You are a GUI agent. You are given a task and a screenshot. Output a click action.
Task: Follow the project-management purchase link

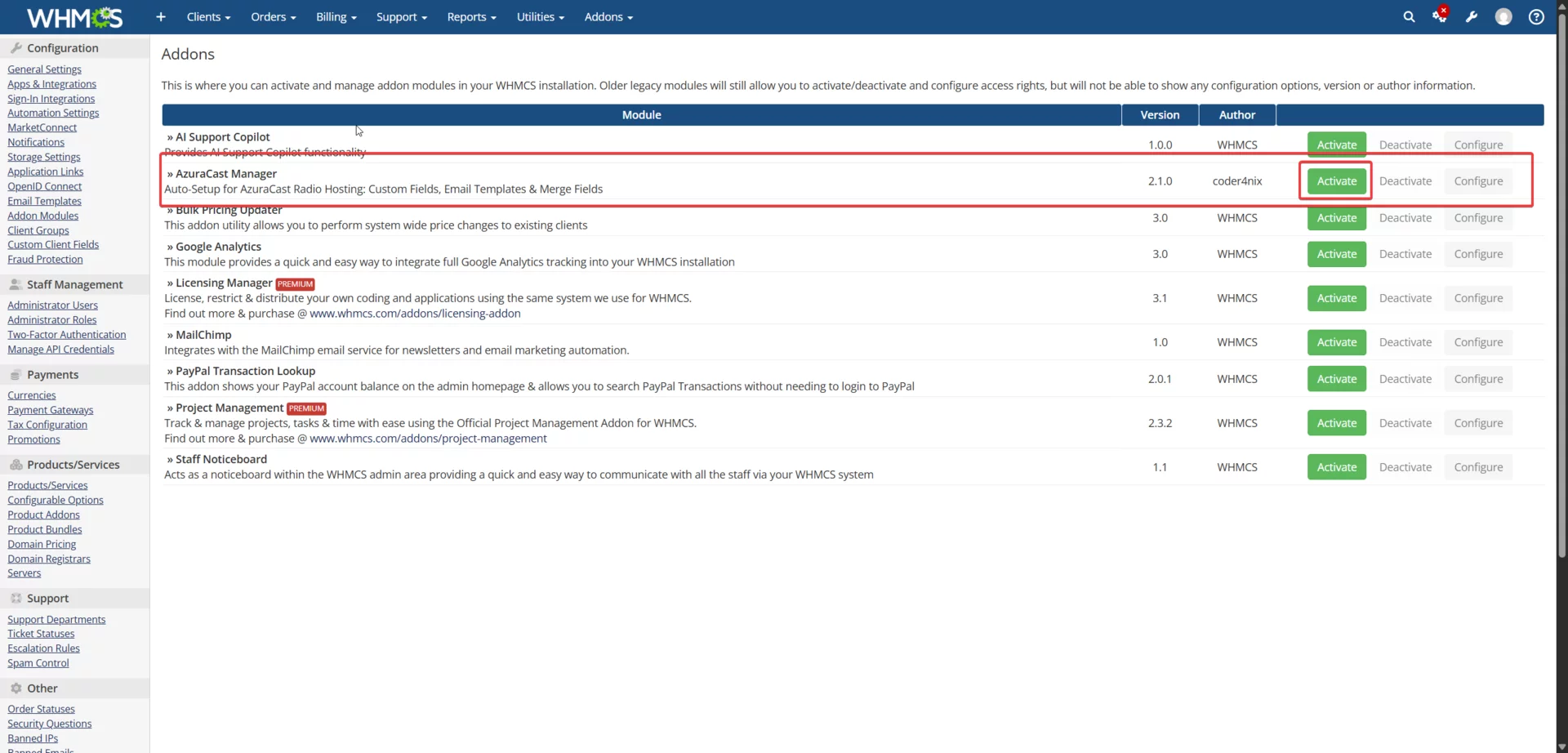(x=429, y=438)
